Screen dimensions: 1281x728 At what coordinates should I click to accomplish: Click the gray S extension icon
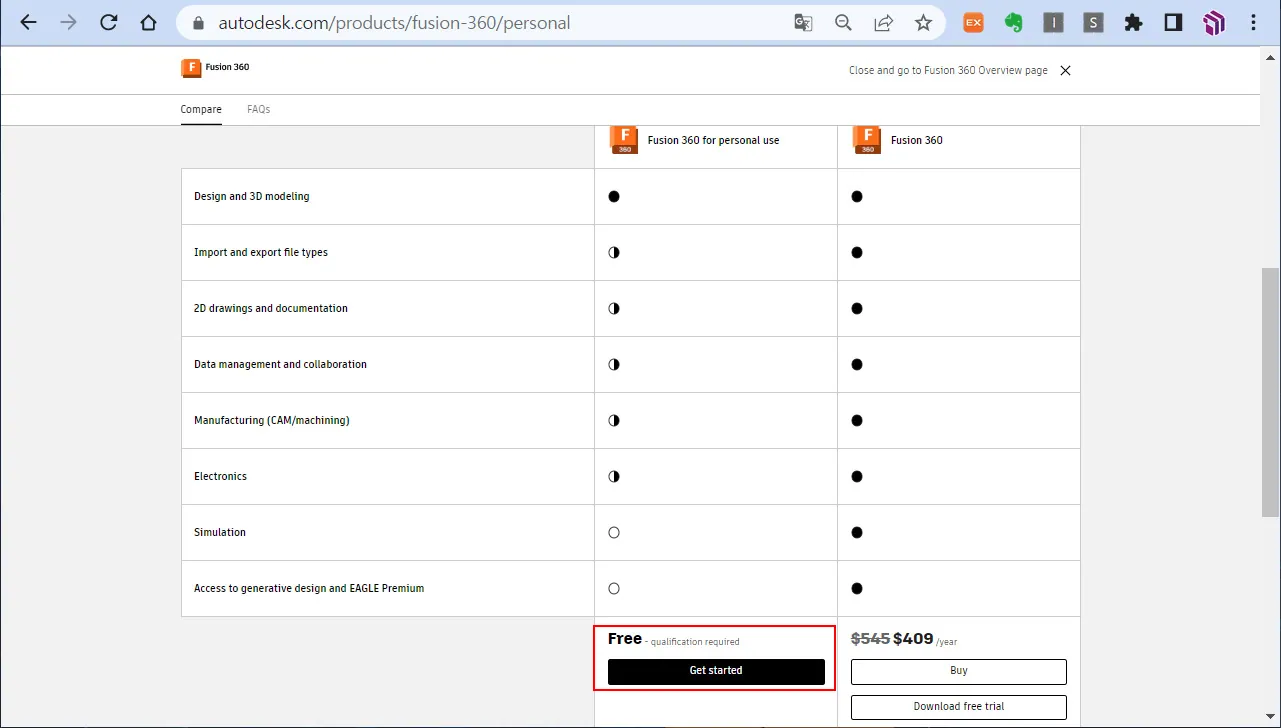click(x=1093, y=22)
